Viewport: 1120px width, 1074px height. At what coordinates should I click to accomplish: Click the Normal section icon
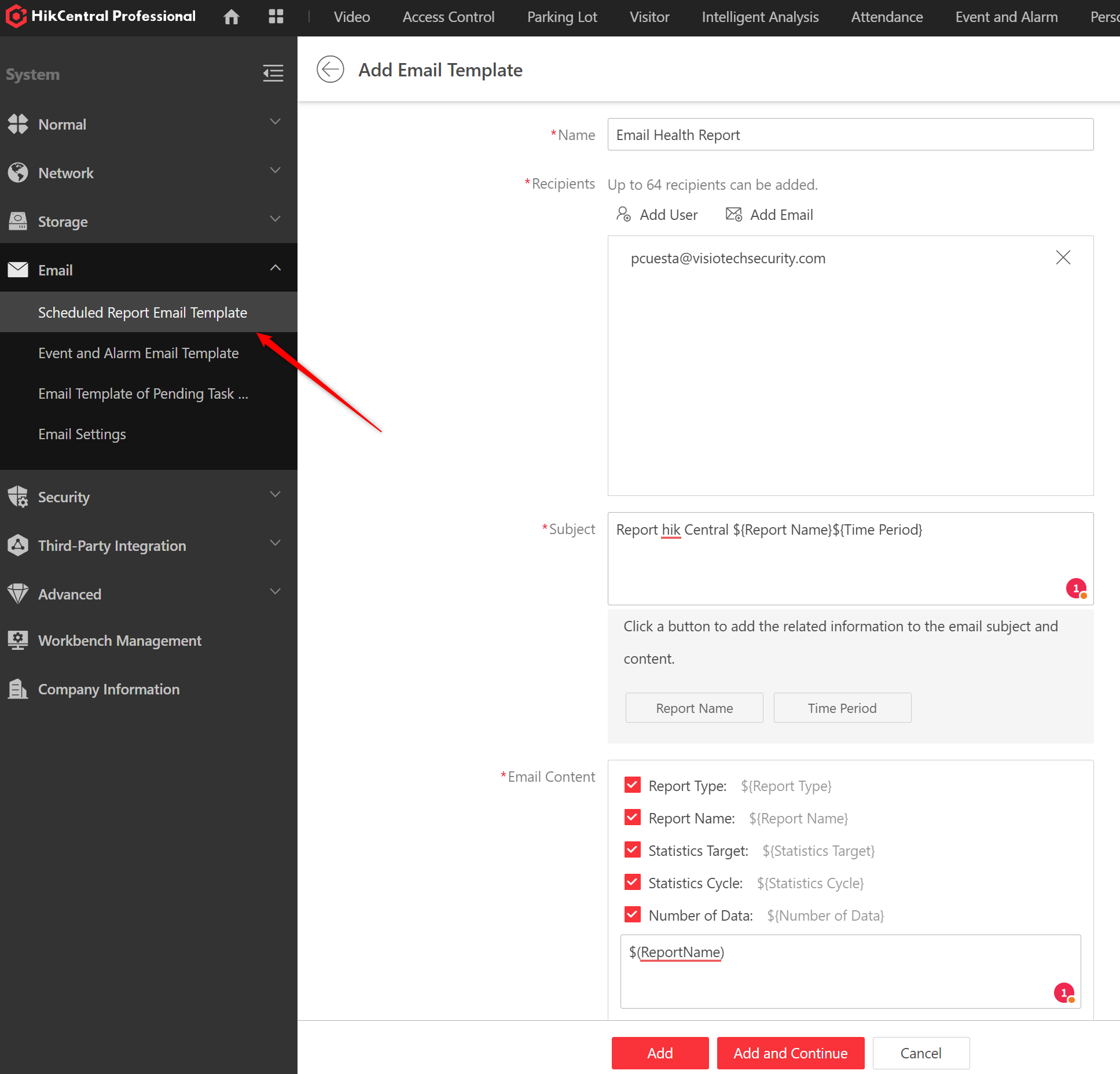[x=18, y=124]
